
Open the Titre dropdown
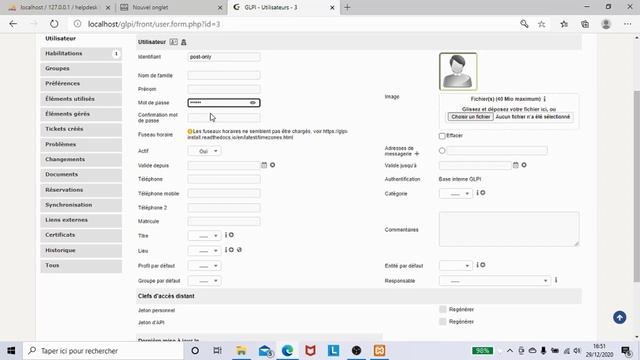[204, 236]
